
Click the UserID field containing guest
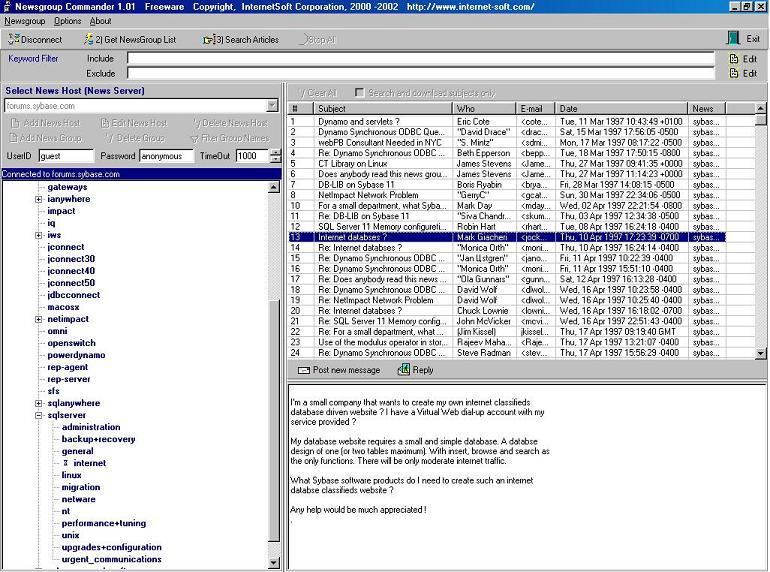tap(66, 156)
